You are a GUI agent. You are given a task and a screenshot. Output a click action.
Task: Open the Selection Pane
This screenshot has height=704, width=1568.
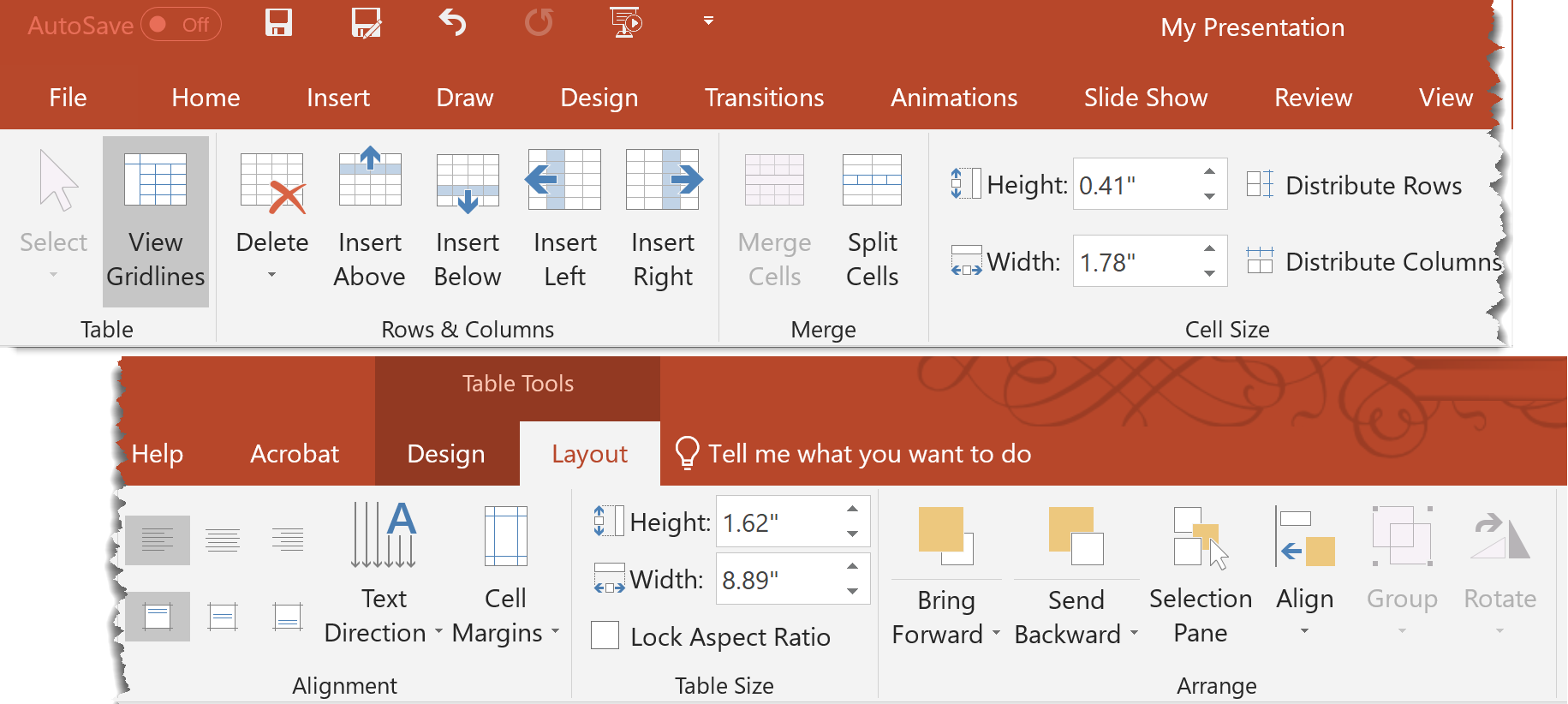click(x=1200, y=574)
